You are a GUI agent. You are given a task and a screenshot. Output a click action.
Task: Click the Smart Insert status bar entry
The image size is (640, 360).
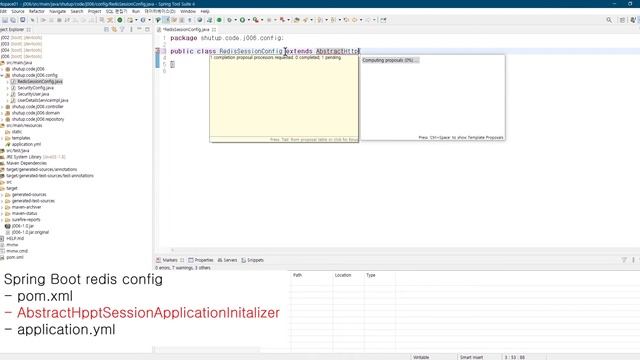click(x=471, y=357)
